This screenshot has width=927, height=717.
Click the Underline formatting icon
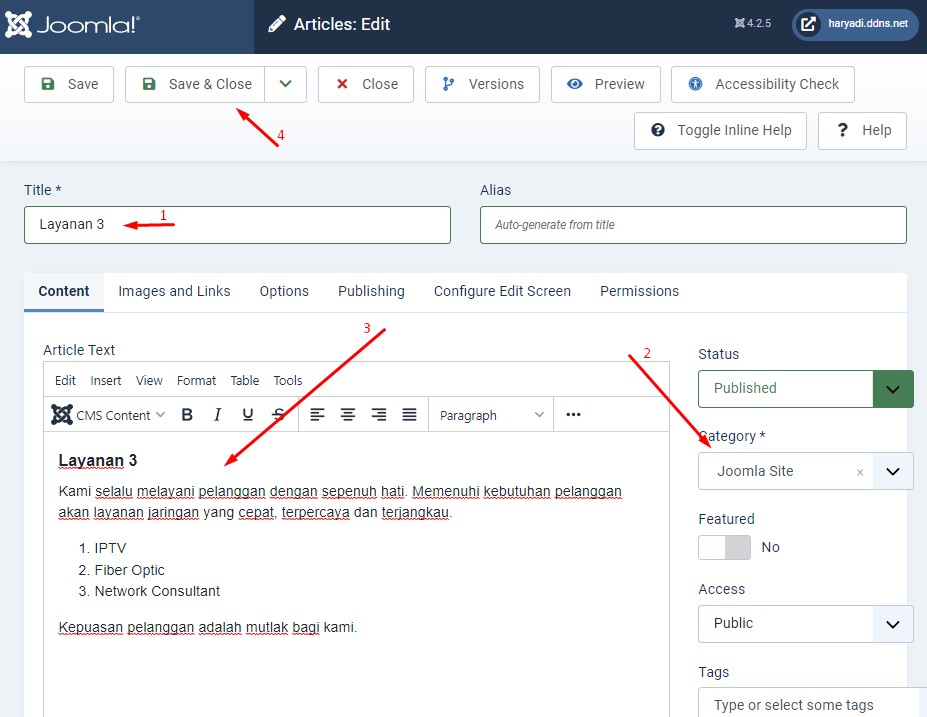248,415
